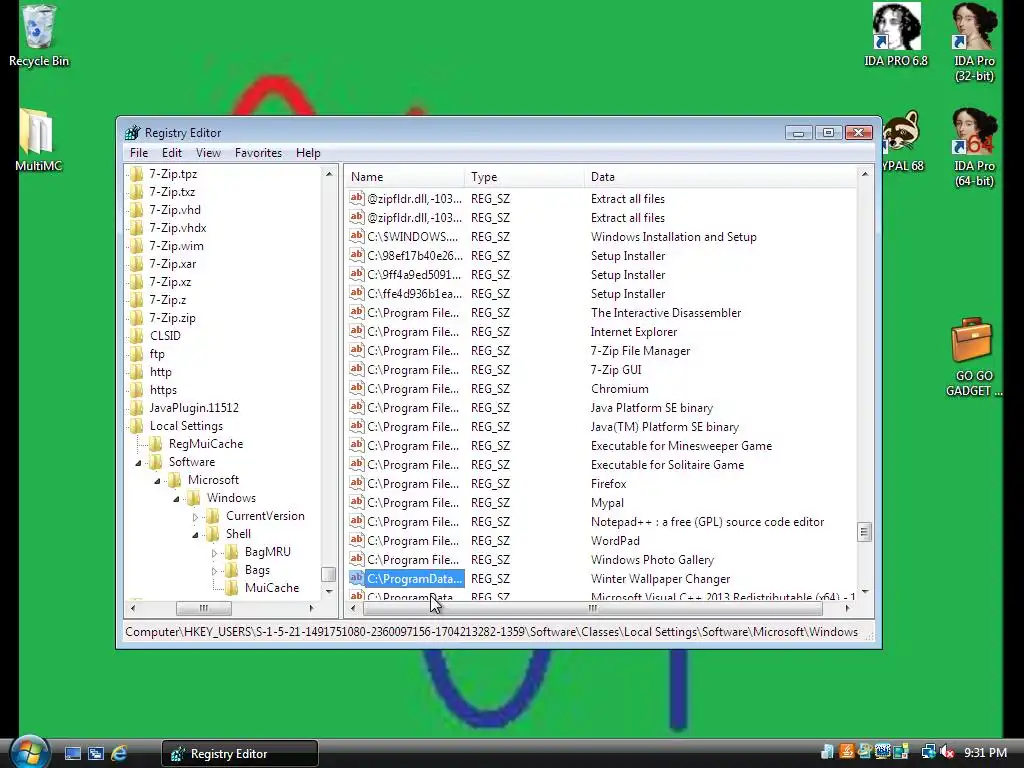Viewport: 1024px width, 768px height.
Task: Click the 9:31 PM taskbar clock
Action: click(985, 752)
